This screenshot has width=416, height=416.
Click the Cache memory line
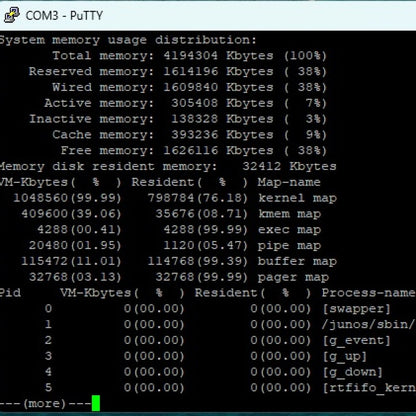coord(189,135)
